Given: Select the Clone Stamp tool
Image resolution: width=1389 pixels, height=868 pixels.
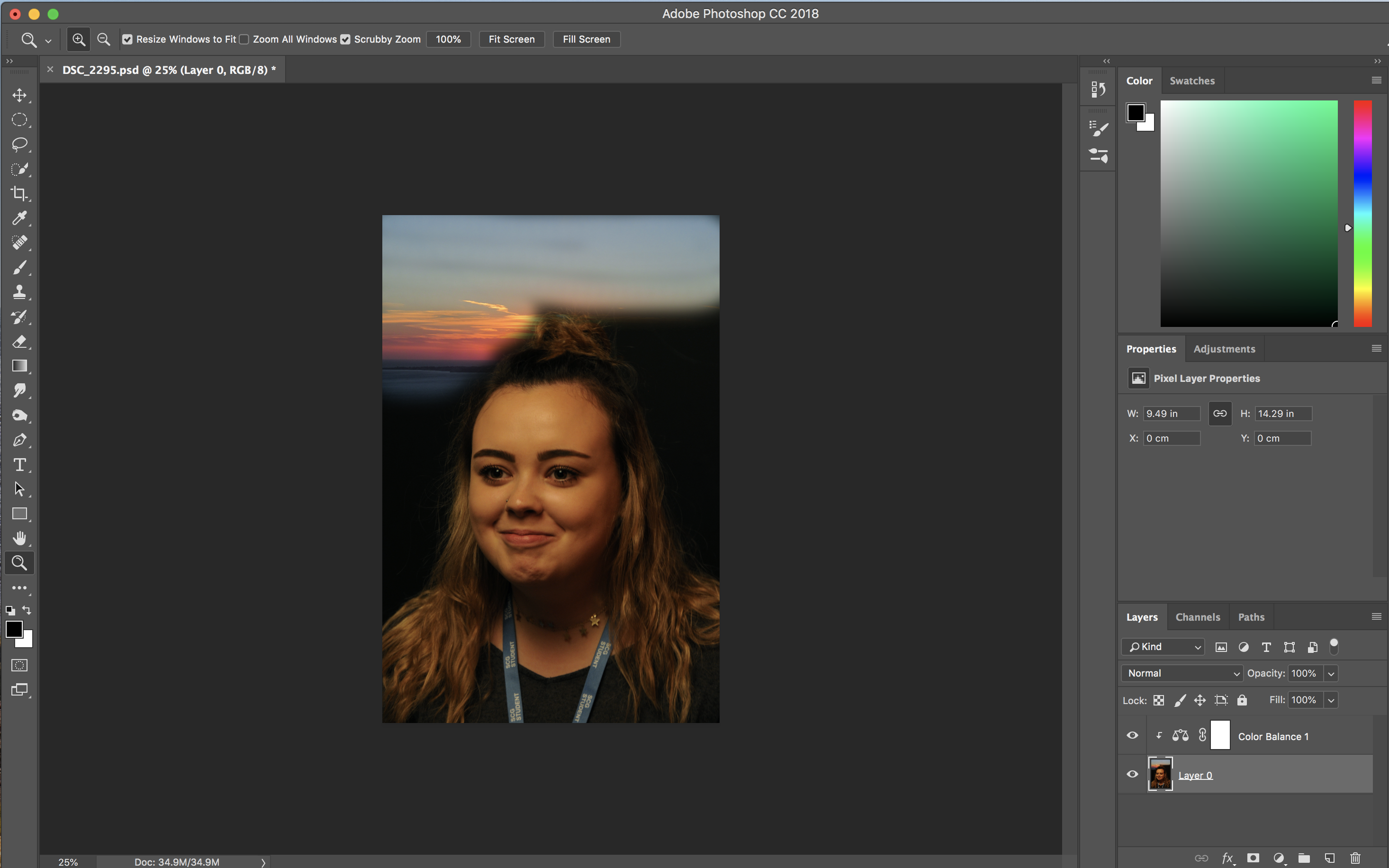Looking at the screenshot, I should click(19, 292).
